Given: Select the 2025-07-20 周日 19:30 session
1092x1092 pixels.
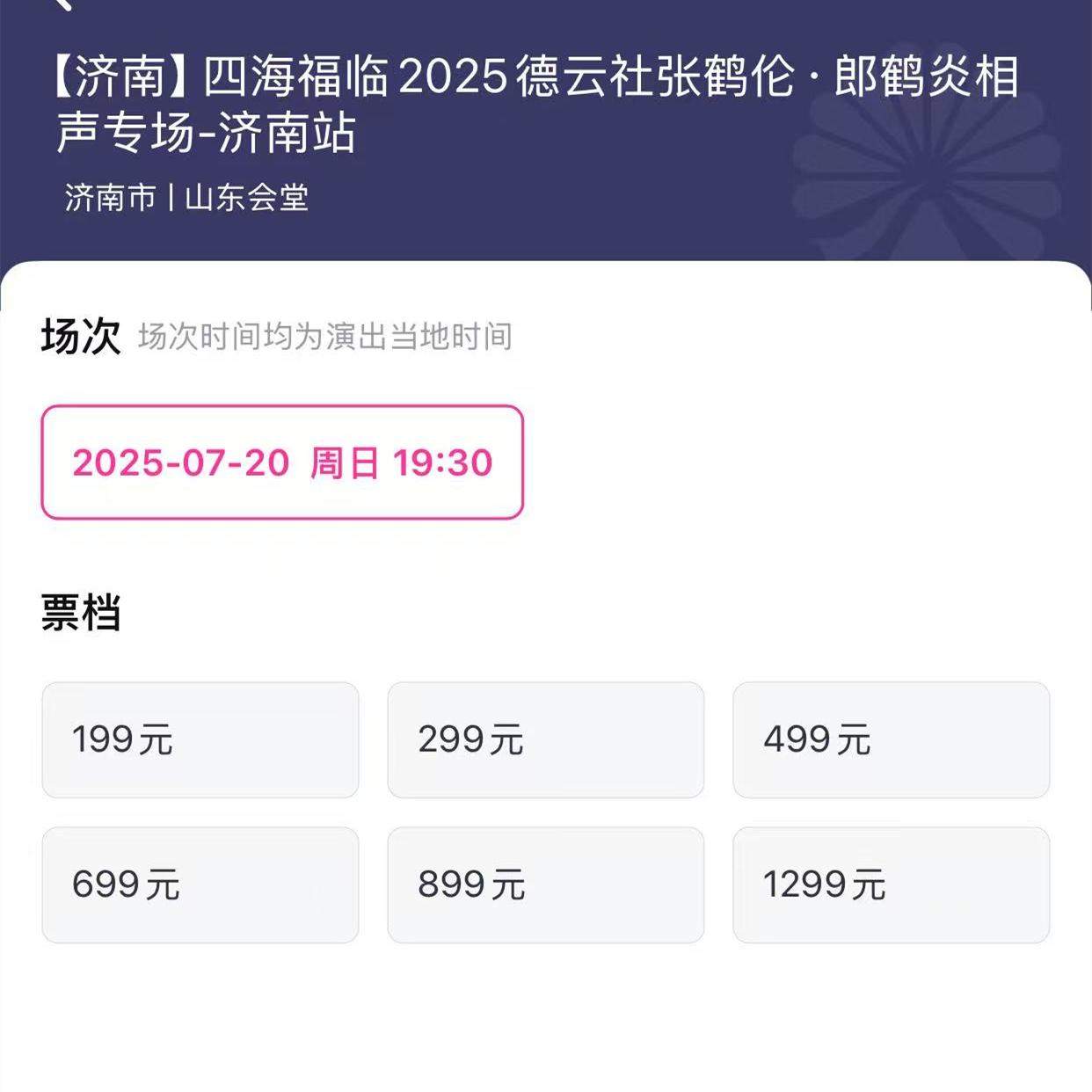Looking at the screenshot, I should click(282, 462).
